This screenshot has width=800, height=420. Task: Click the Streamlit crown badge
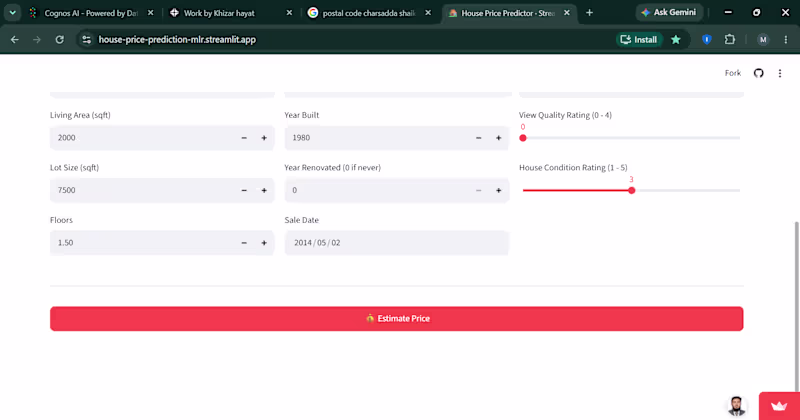tap(779, 406)
